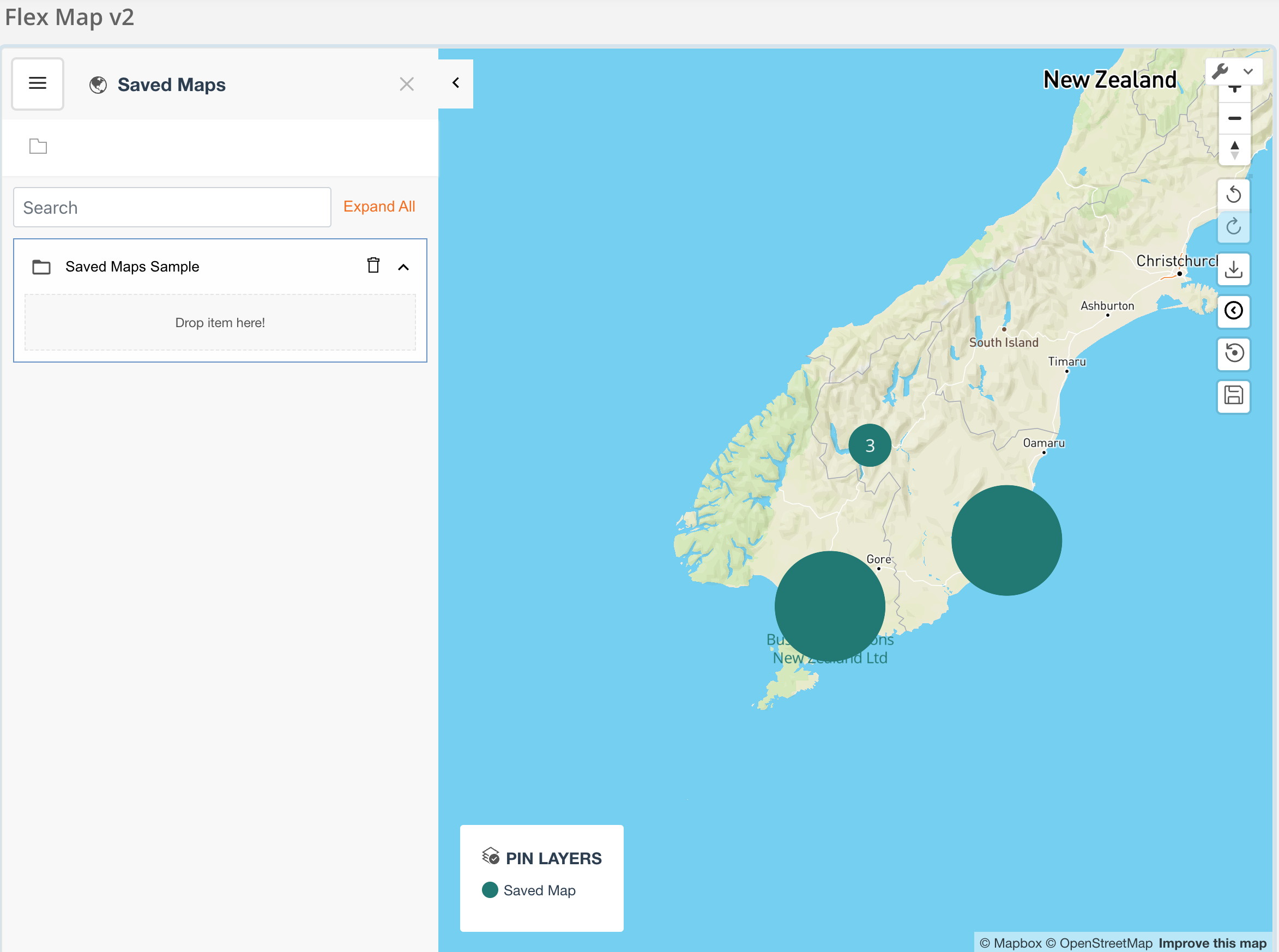Open the wrench settings tool on the map
Screen dimensions: 1279x952
[x=1221, y=72]
